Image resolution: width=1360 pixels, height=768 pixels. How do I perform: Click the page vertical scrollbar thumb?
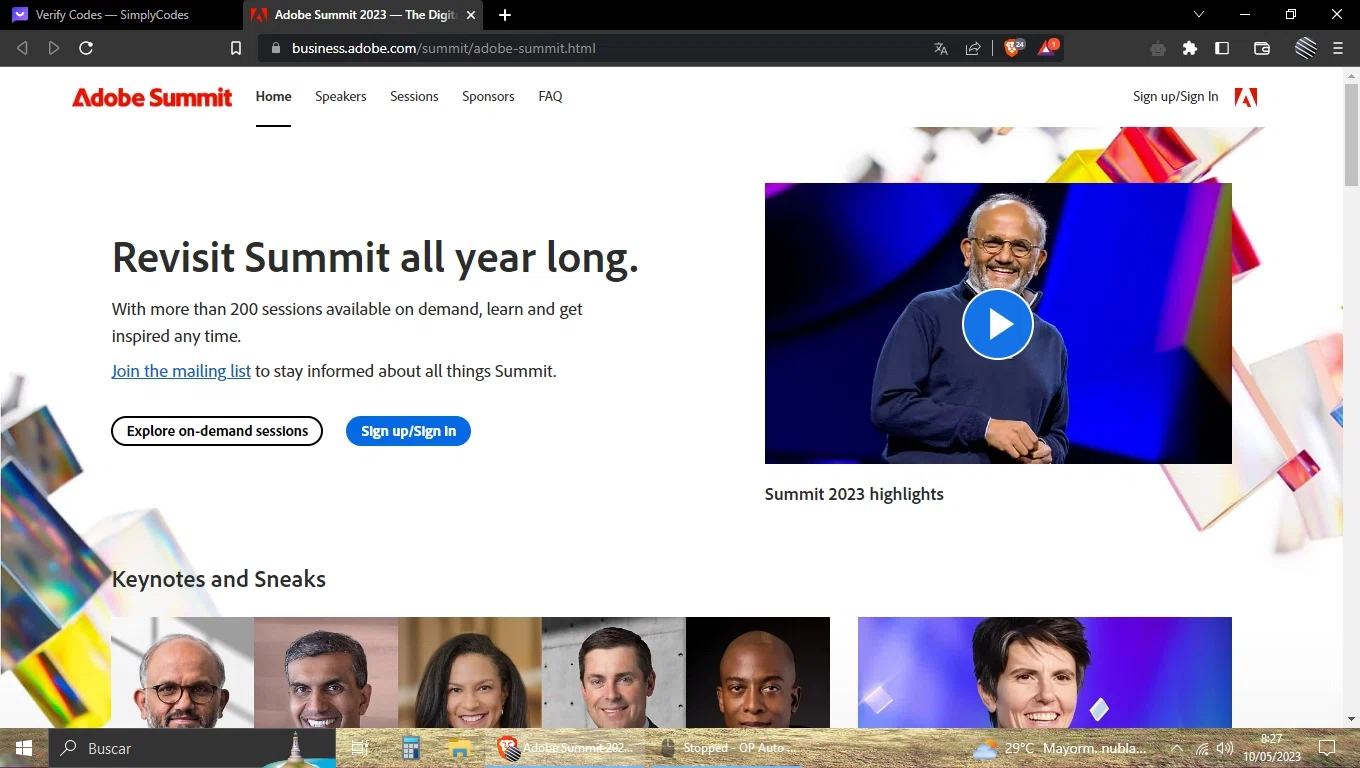(x=1351, y=135)
